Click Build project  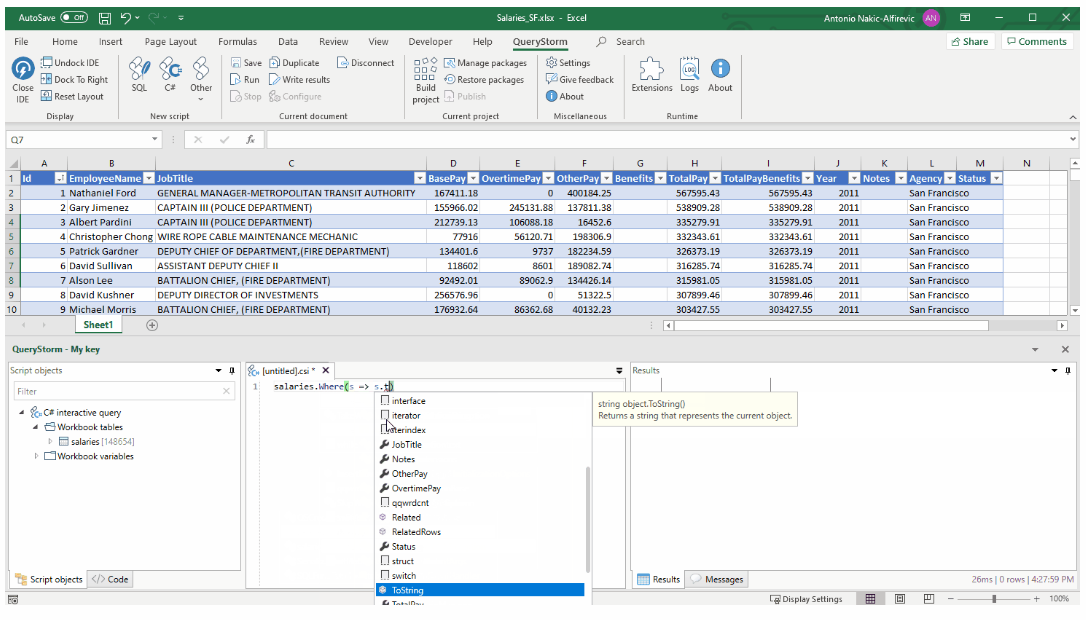pyautogui.click(x=425, y=80)
